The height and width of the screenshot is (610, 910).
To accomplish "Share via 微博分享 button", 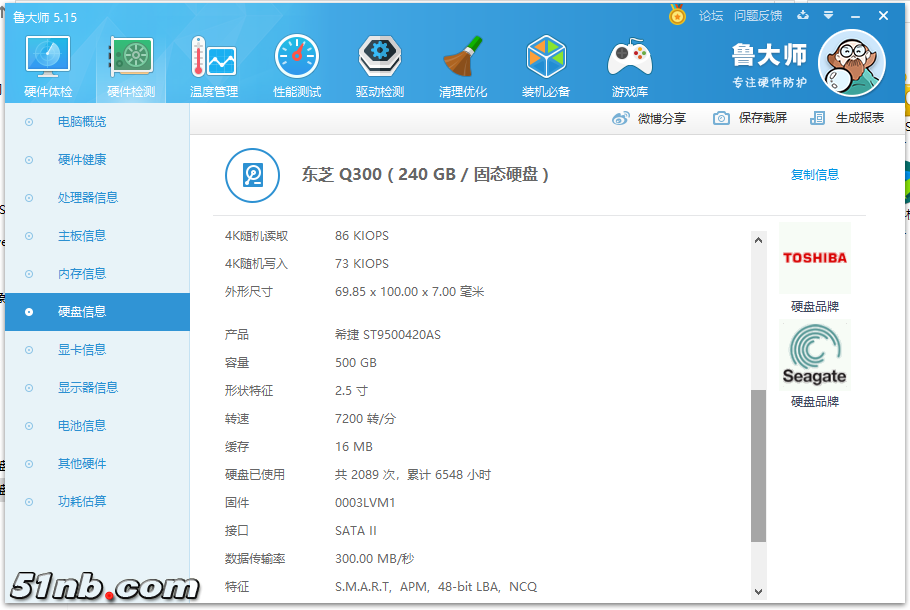I will point(650,118).
